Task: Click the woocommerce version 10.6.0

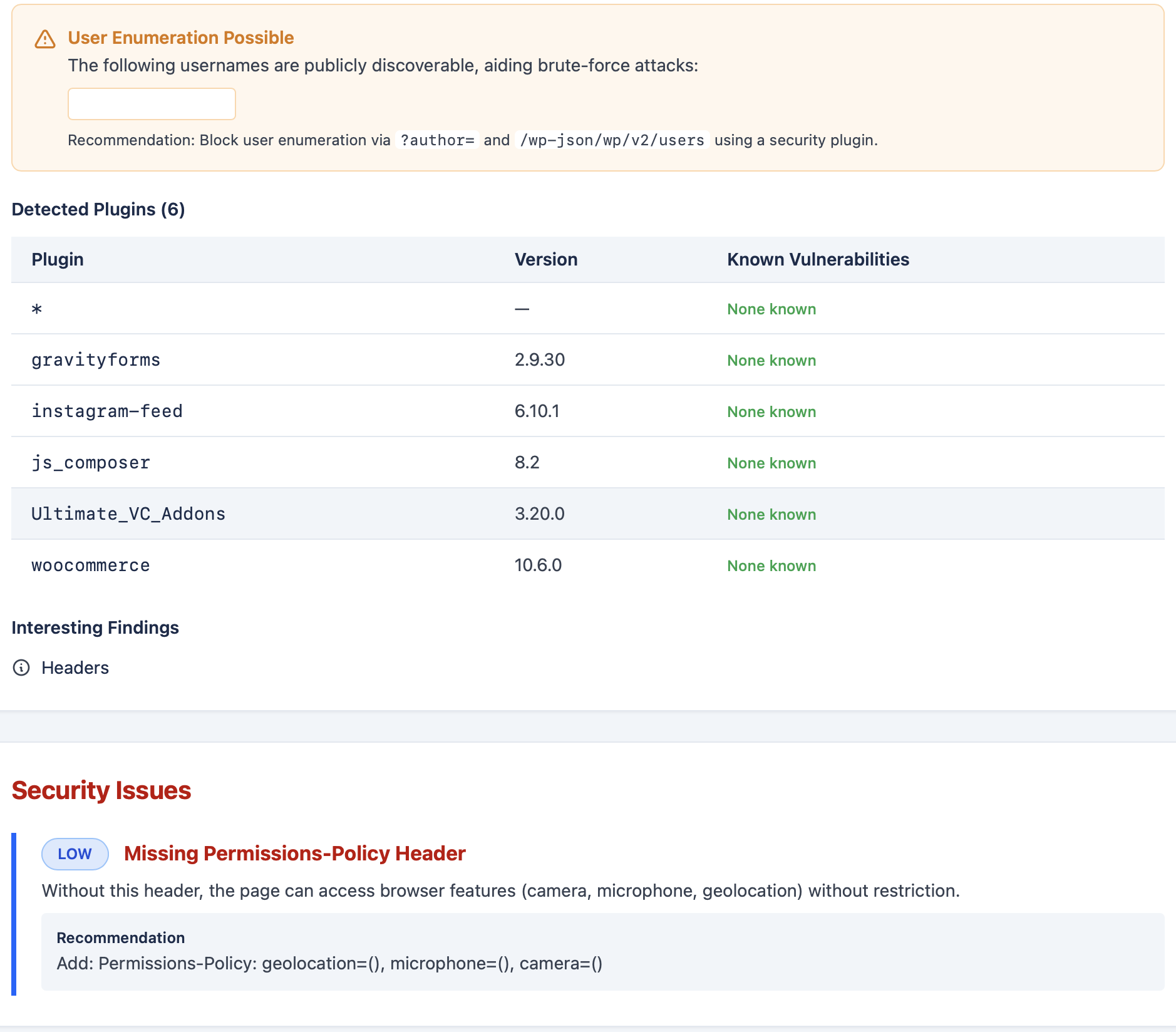Action: 539,565
